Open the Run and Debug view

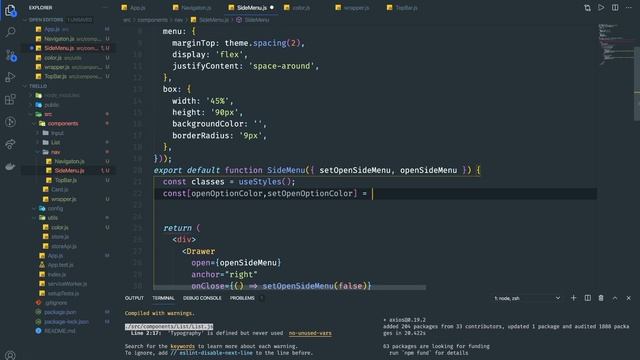click(10, 77)
